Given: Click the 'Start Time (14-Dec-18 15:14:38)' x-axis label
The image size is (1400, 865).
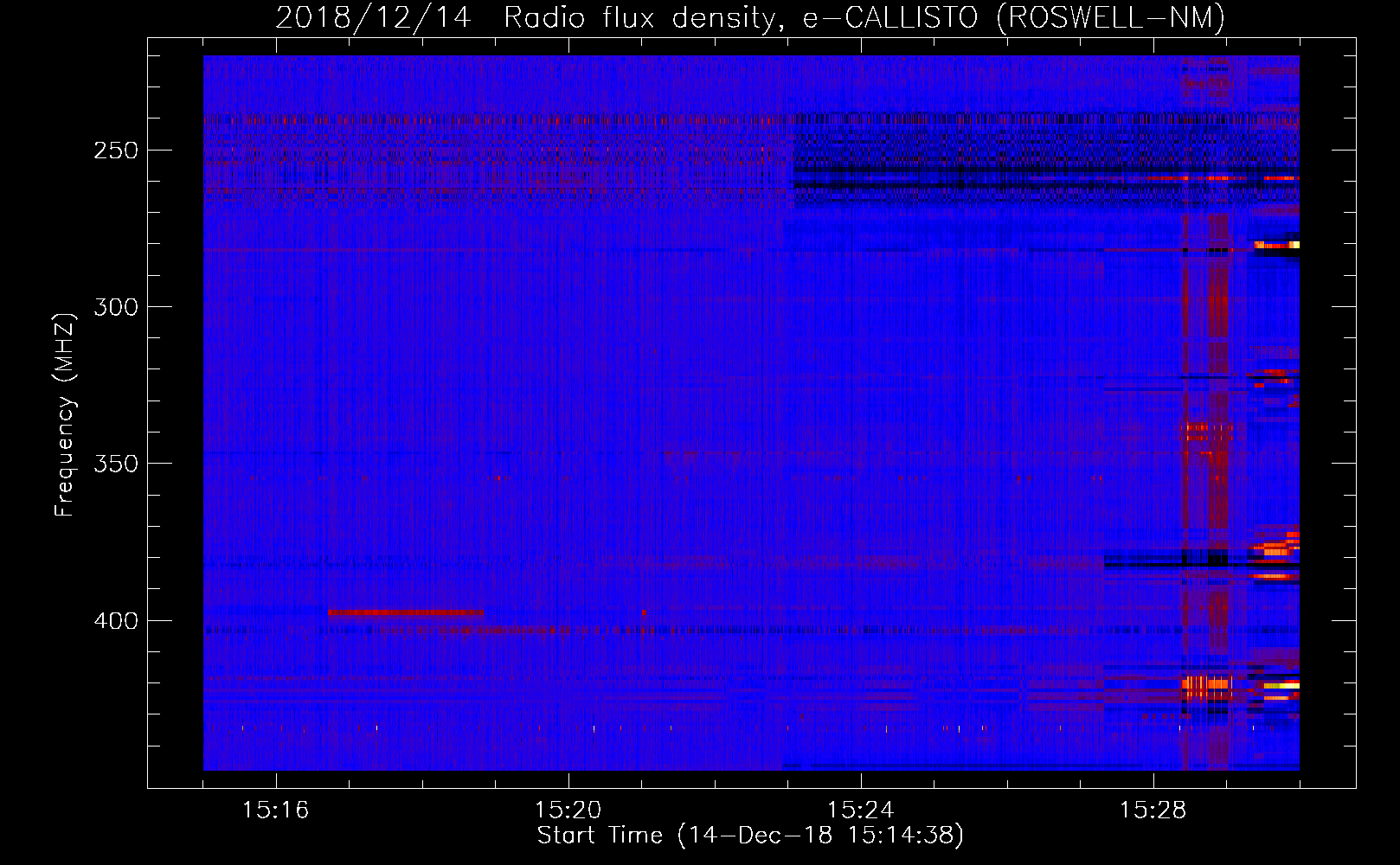Looking at the screenshot, I should point(750,836).
